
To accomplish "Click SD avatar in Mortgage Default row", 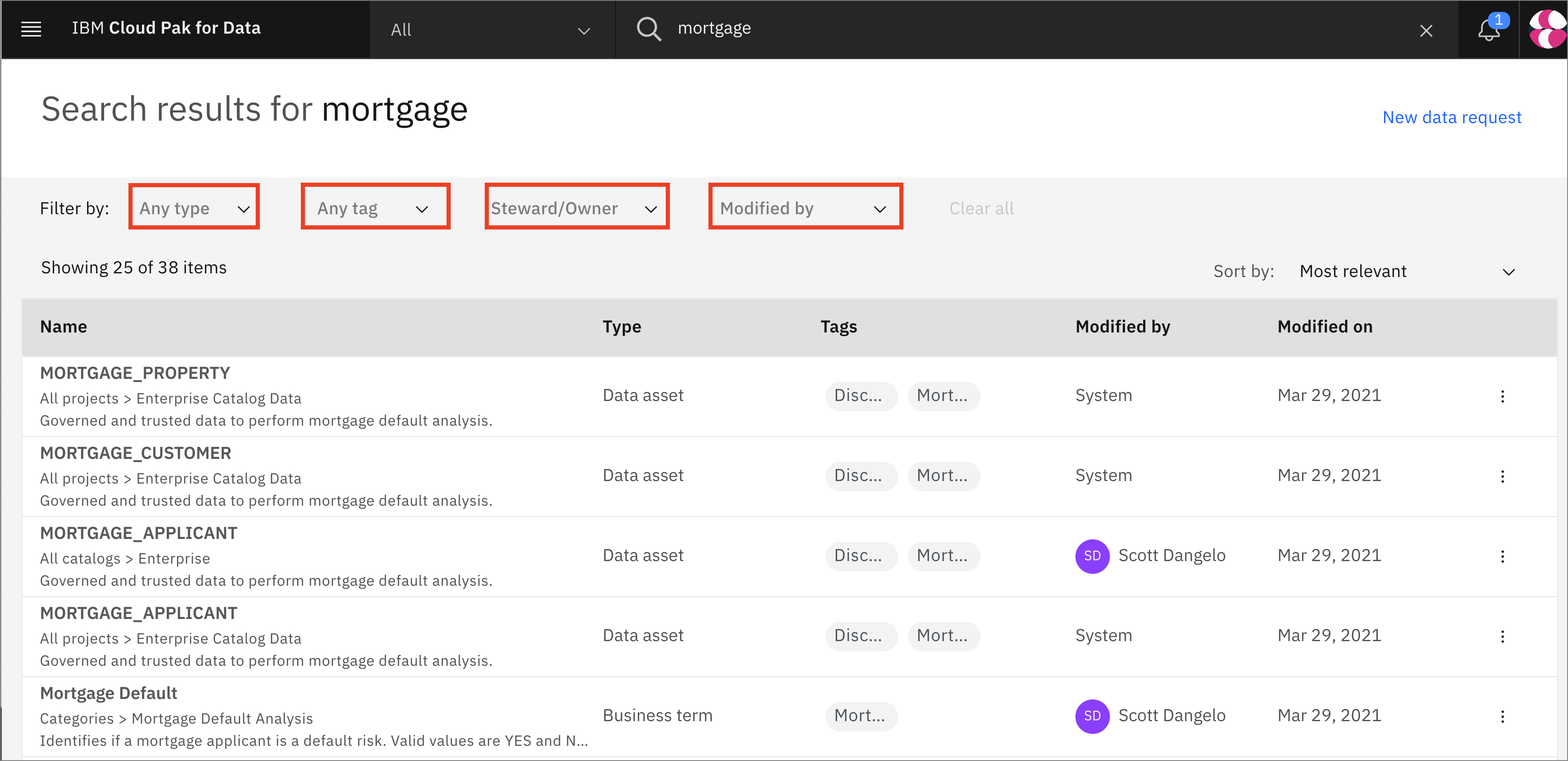I will tap(1092, 716).
